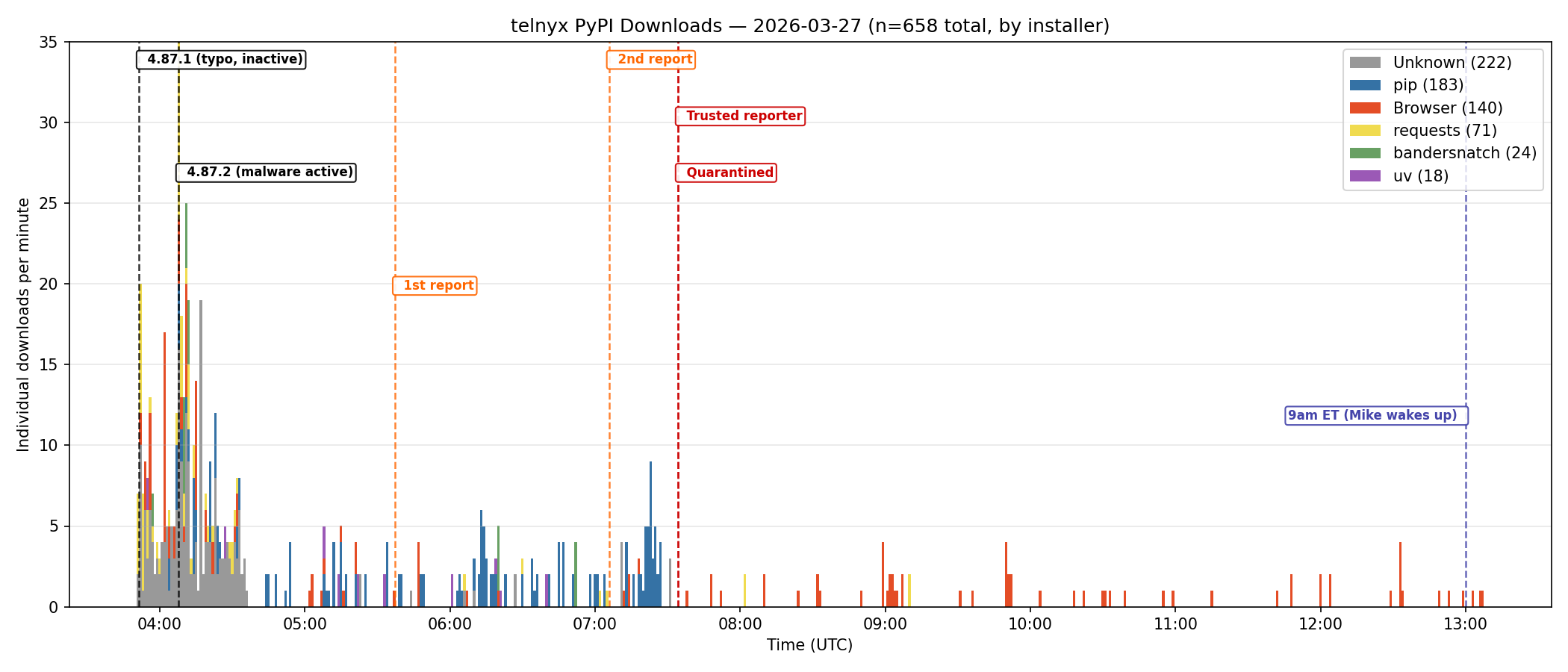Click the gray Unknown legend swatch
The width and height of the screenshot is (1568, 672).
tap(1364, 63)
